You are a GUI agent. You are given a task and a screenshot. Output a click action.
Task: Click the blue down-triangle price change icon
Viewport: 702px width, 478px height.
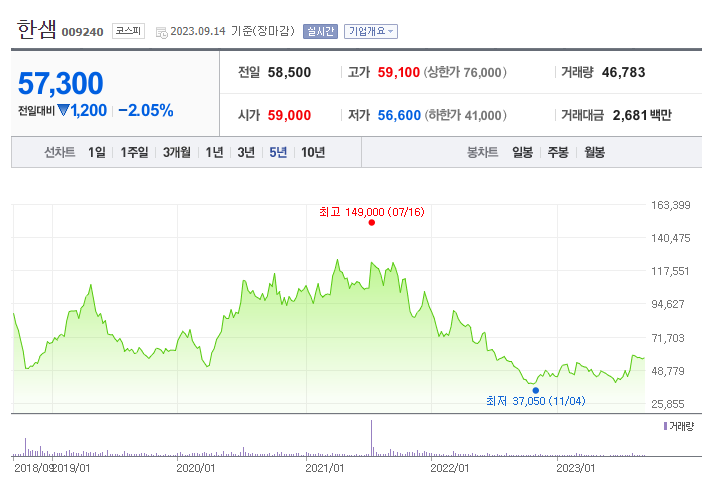(64, 110)
